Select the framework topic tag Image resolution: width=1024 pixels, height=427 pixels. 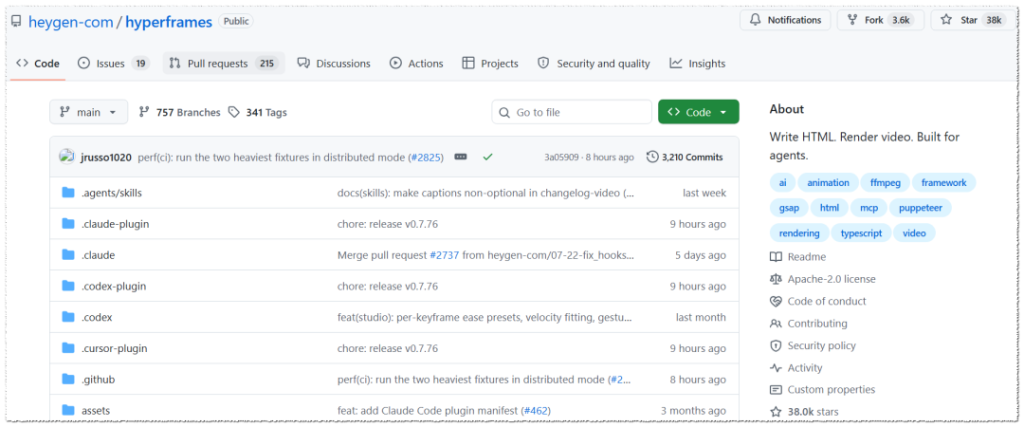pyautogui.click(x=944, y=183)
